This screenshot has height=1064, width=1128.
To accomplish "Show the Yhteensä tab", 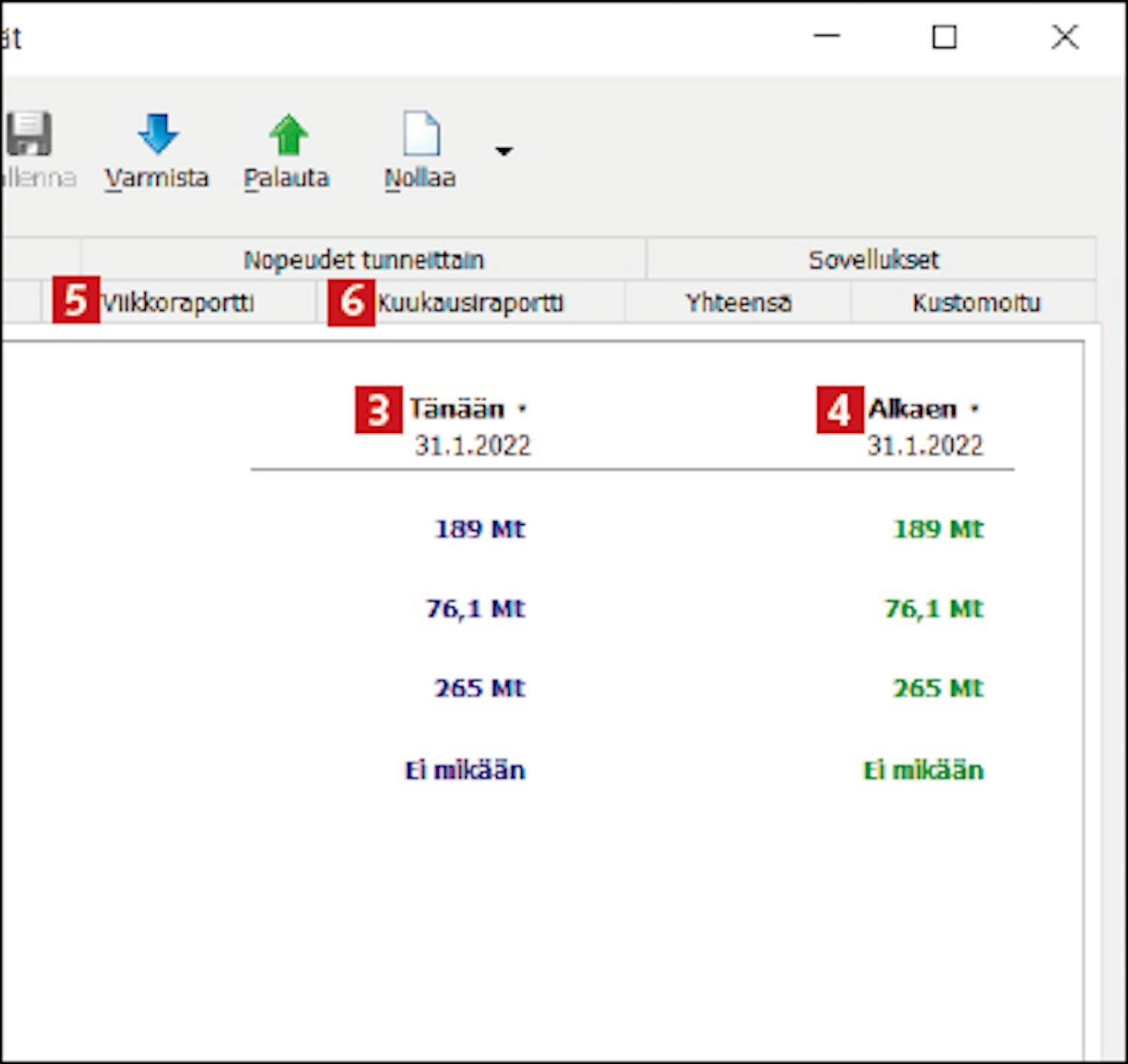I will tap(738, 303).
